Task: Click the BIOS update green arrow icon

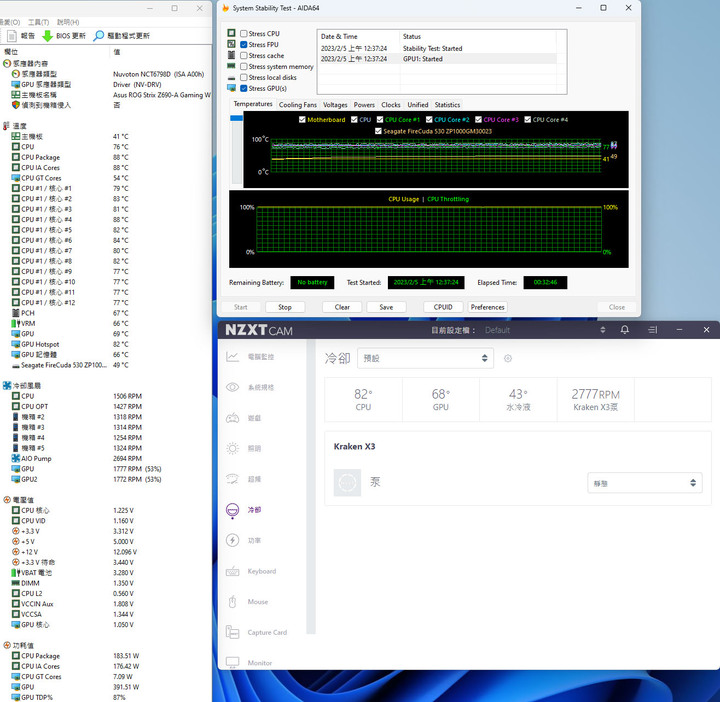Action: [x=47, y=36]
